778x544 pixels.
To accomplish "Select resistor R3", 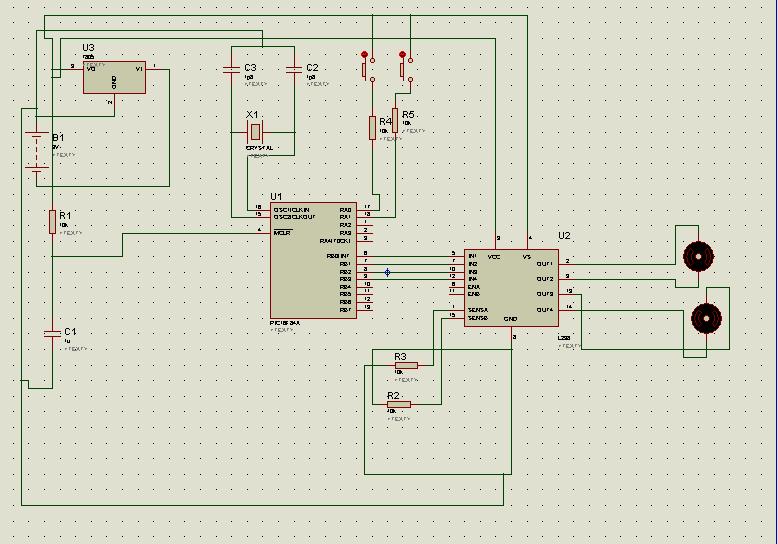I will point(406,365).
